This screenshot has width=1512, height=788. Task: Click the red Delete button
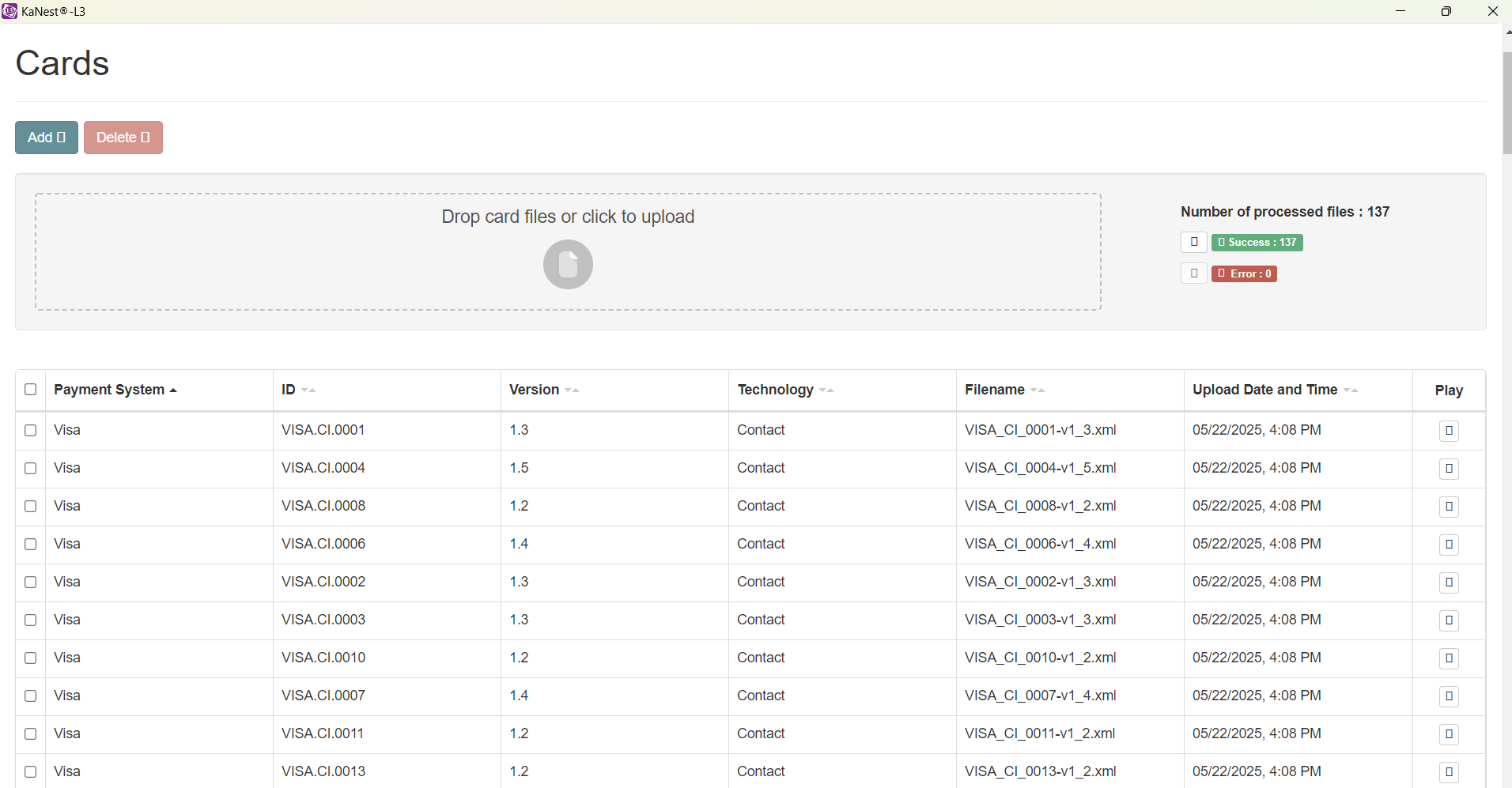pos(123,138)
